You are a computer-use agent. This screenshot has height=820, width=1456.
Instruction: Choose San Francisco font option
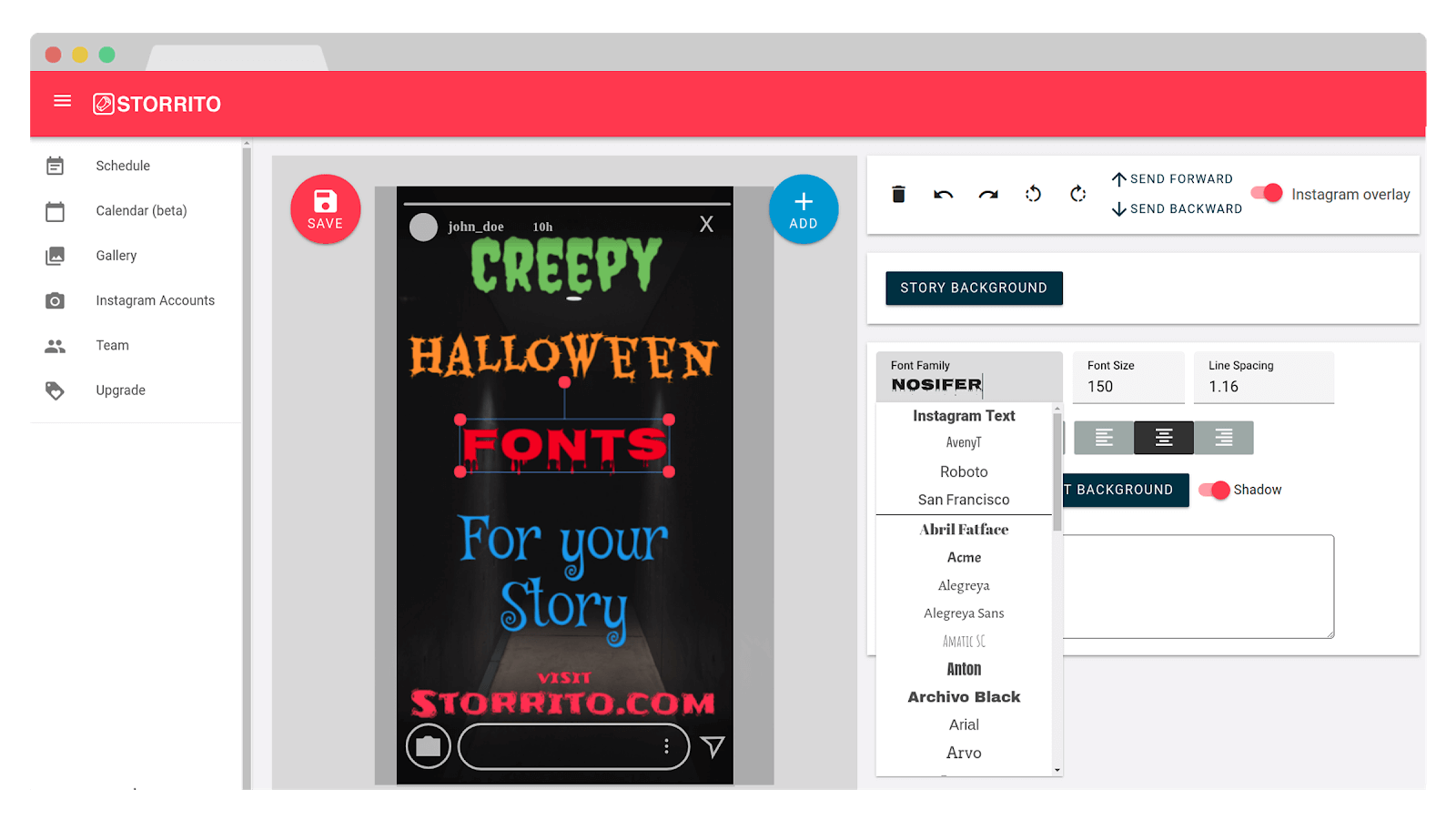click(964, 500)
